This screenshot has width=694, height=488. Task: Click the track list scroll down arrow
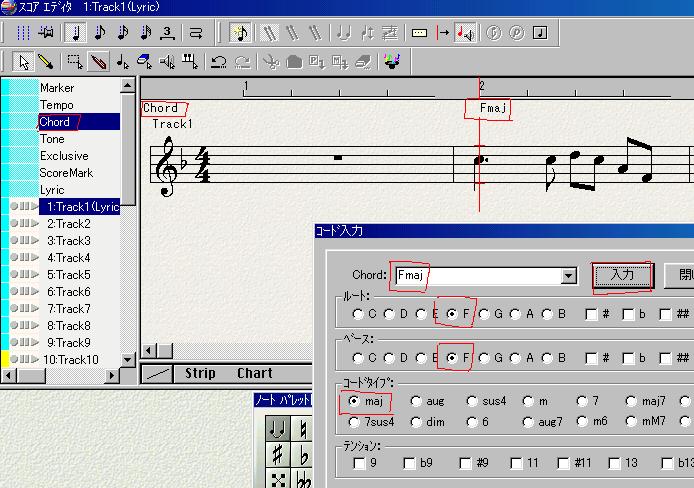click(x=127, y=359)
